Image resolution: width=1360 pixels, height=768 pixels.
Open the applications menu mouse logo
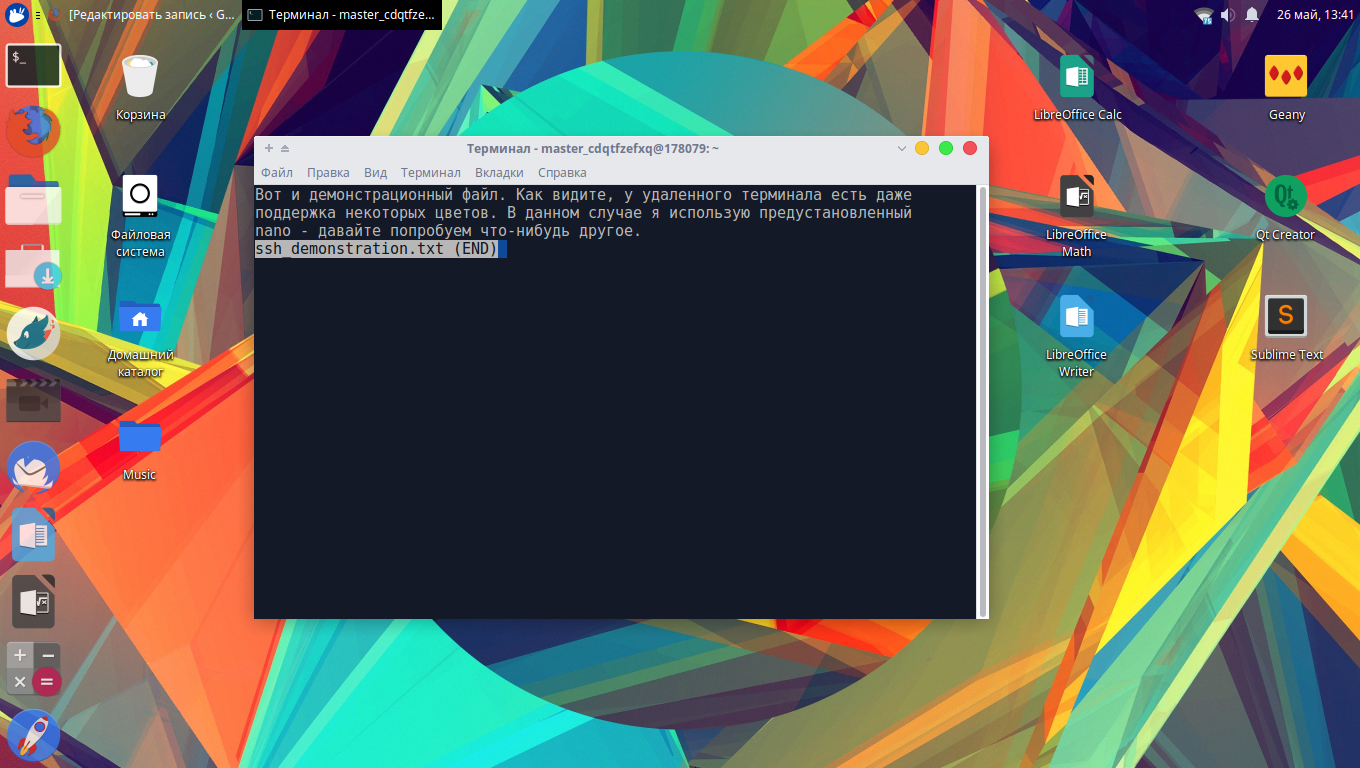pyautogui.click(x=17, y=15)
